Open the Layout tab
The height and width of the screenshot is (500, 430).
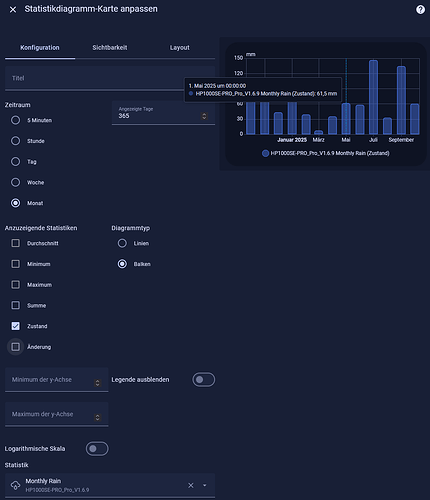(180, 48)
